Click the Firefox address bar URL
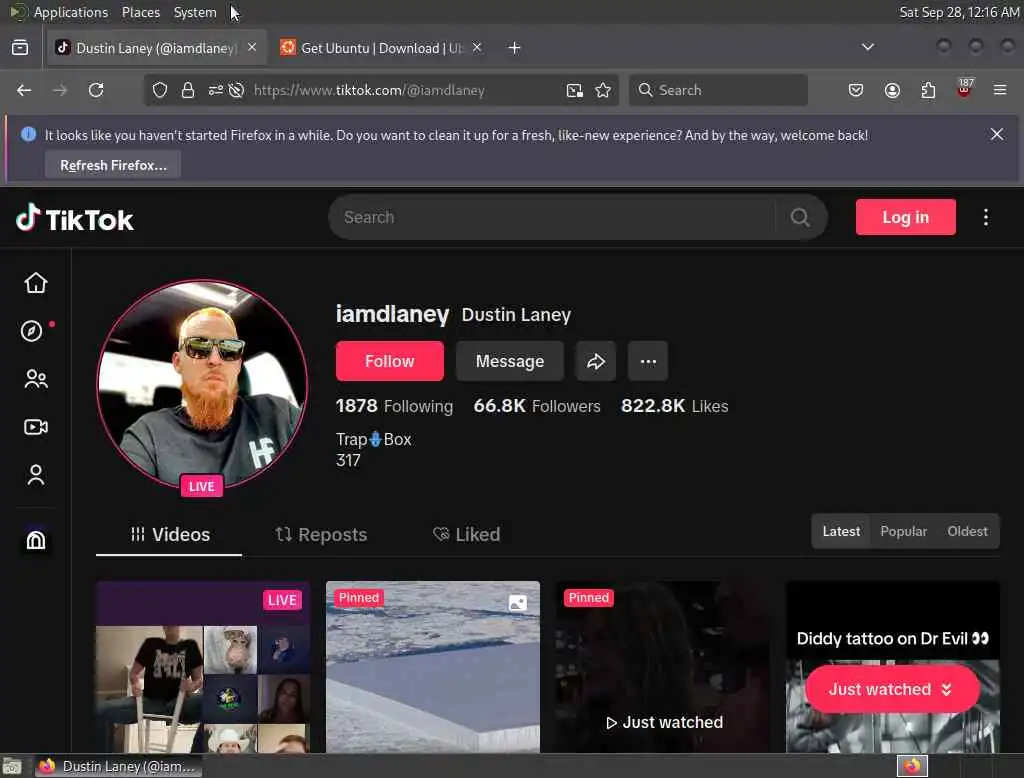This screenshot has height=778, width=1024. point(369,90)
